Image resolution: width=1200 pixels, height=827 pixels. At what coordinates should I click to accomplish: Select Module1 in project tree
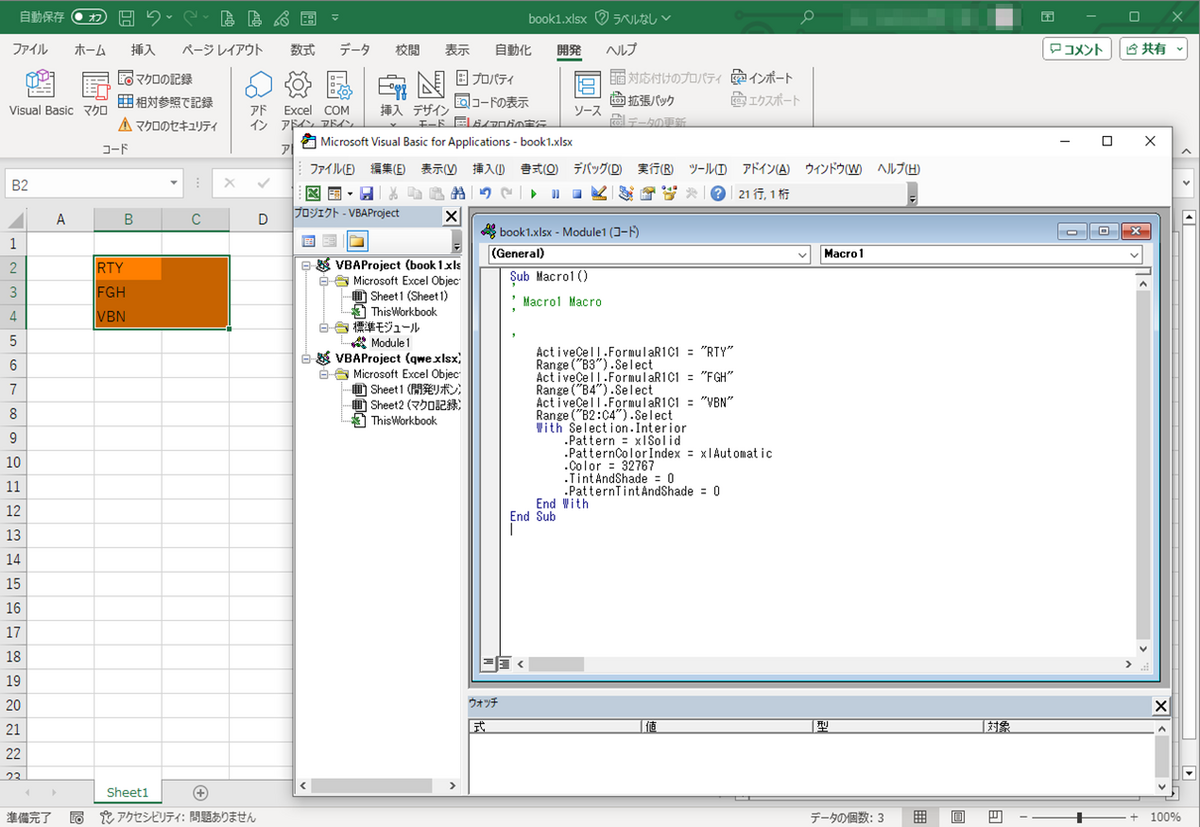391,343
